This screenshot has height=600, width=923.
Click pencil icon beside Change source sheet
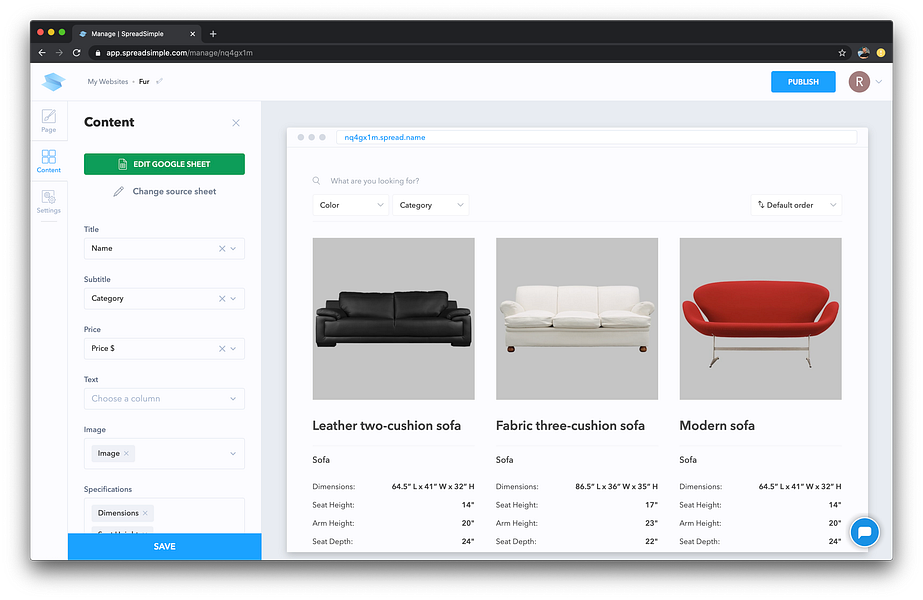(x=118, y=191)
